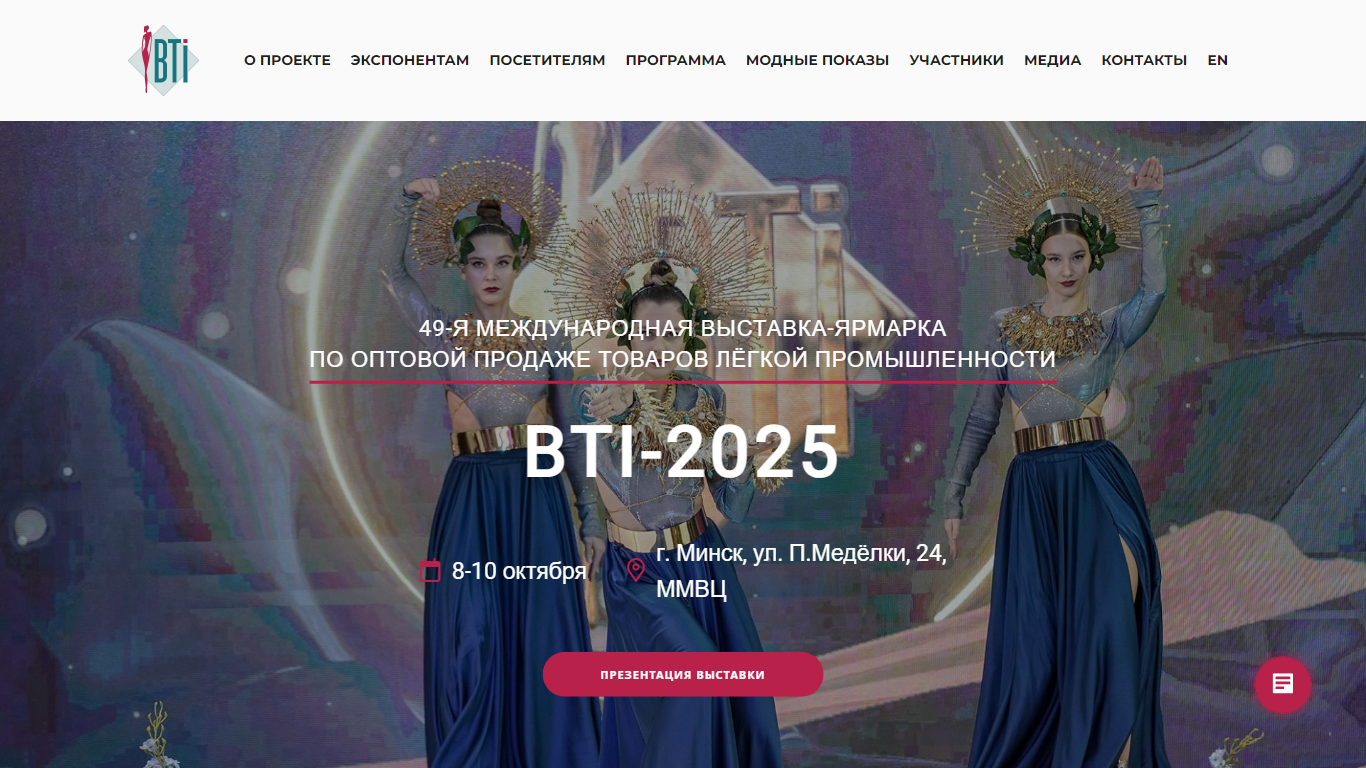
Task: Click the BTI-2025 heading
Action: click(x=682, y=452)
